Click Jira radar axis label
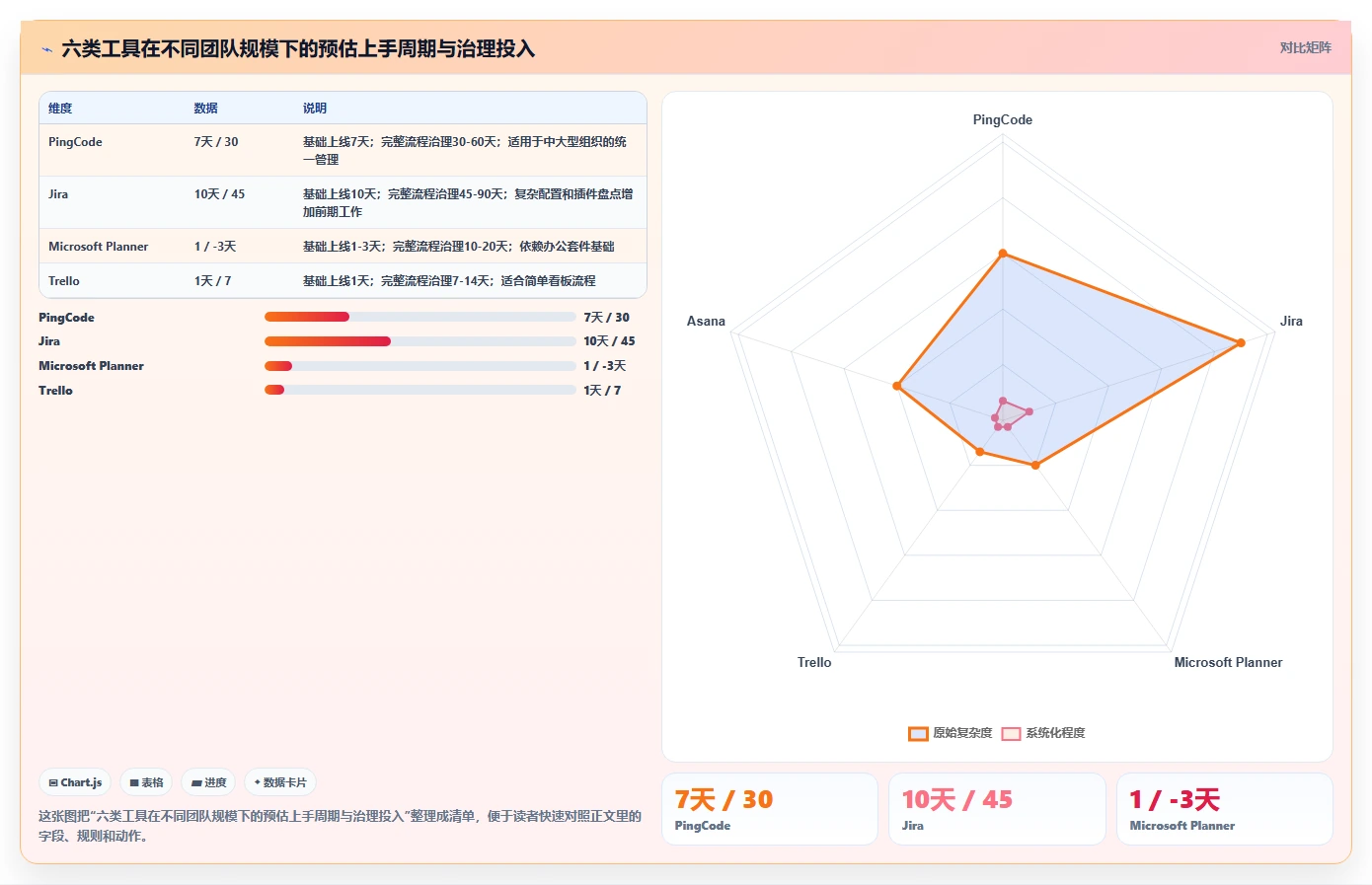The height and width of the screenshot is (885, 1372). point(1291,321)
